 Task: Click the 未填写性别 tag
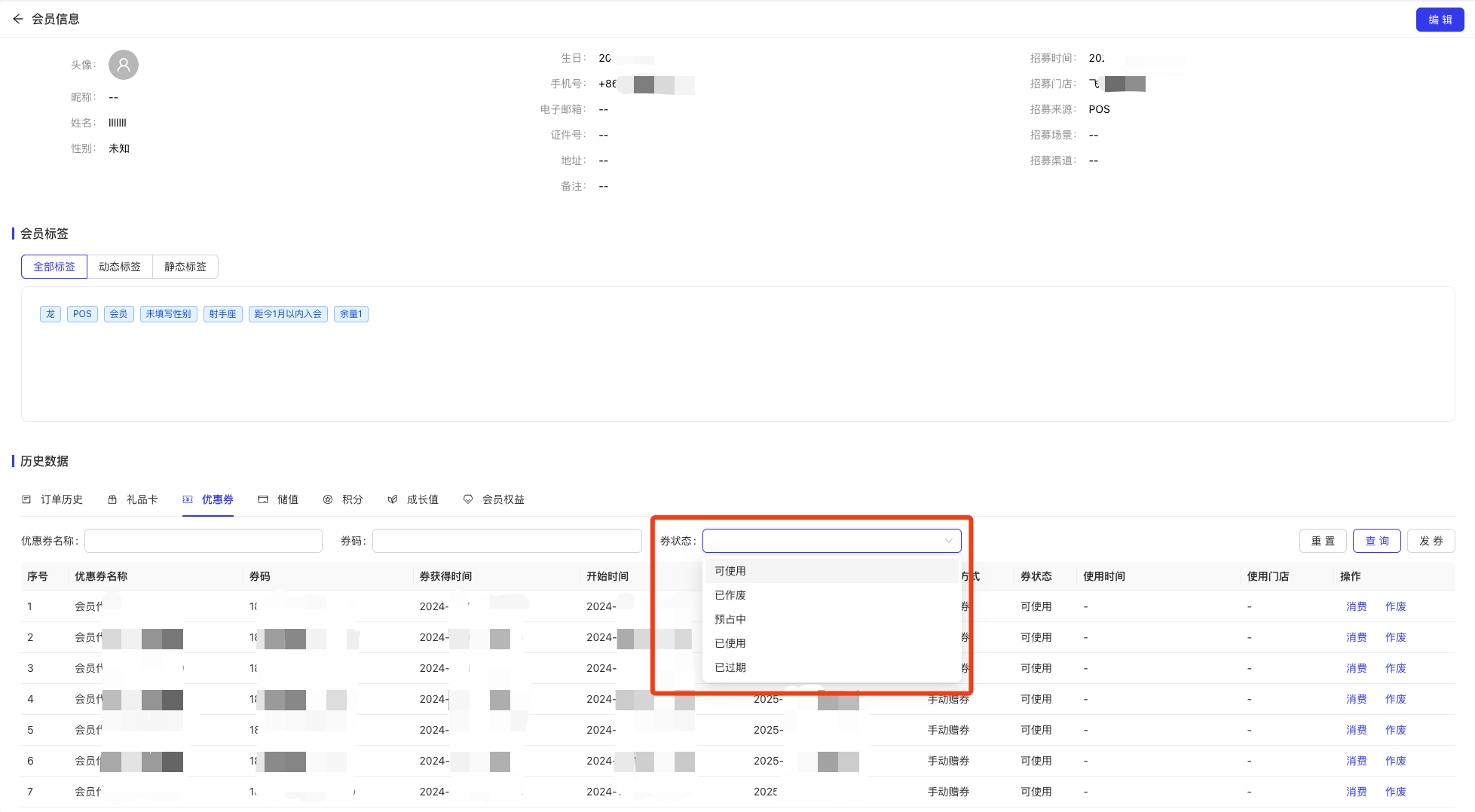(x=169, y=314)
